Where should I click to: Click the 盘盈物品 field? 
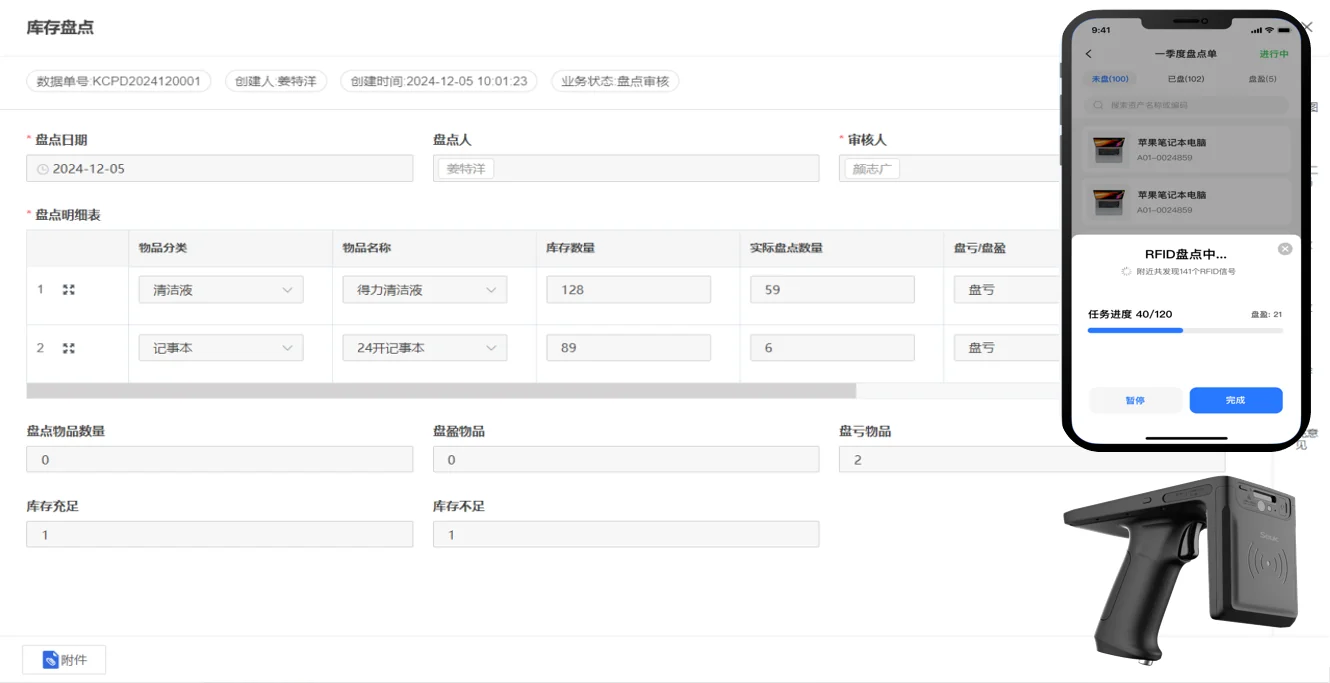pyautogui.click(x=626, y=460)
